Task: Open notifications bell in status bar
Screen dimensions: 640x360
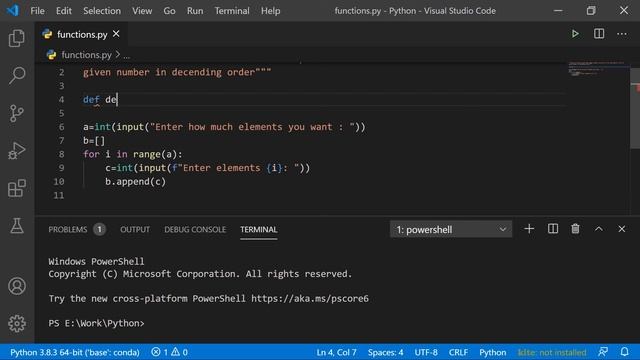Action: (x=624, y=352)
